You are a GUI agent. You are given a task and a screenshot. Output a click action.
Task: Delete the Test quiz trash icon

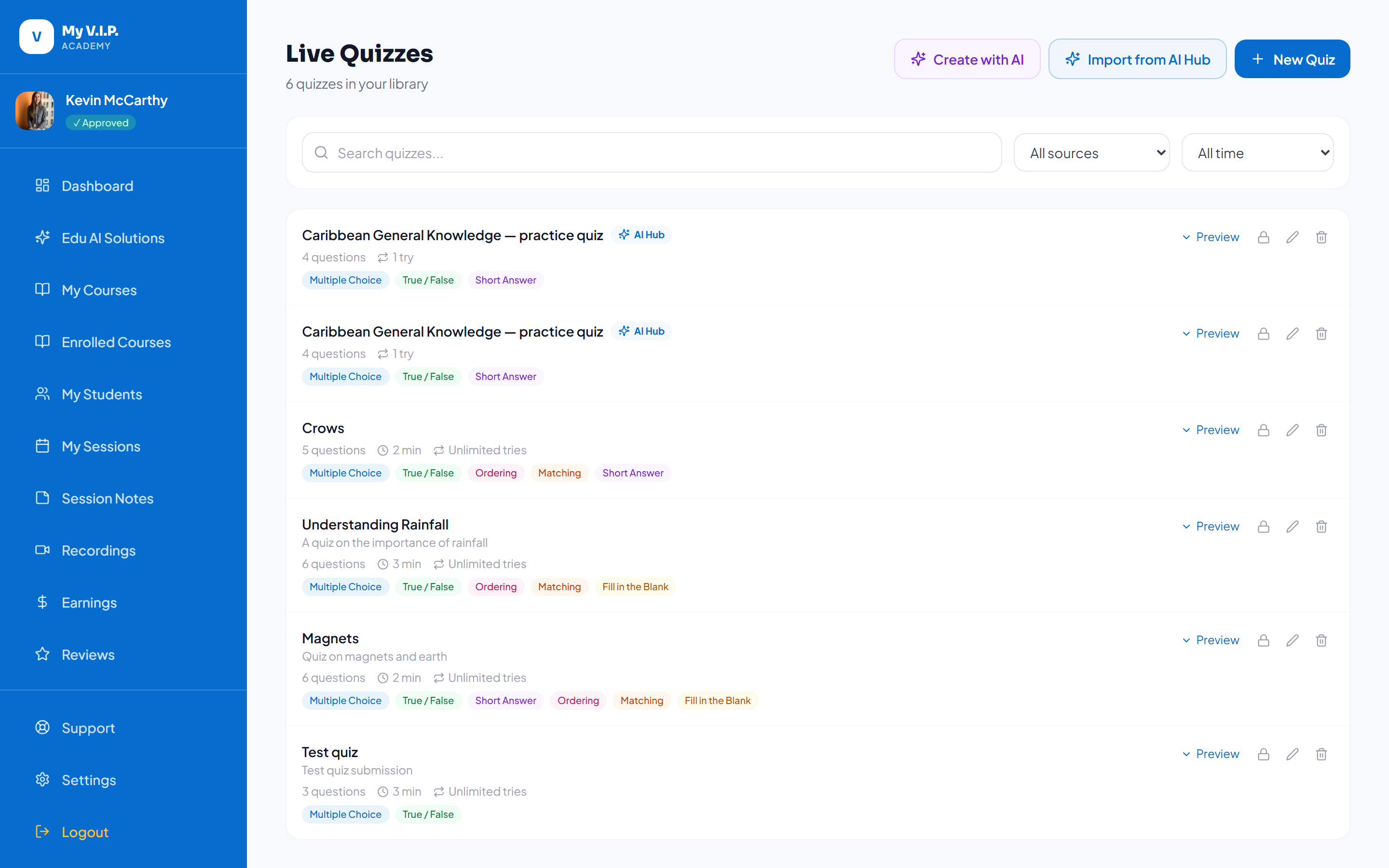click(1321, 754)
